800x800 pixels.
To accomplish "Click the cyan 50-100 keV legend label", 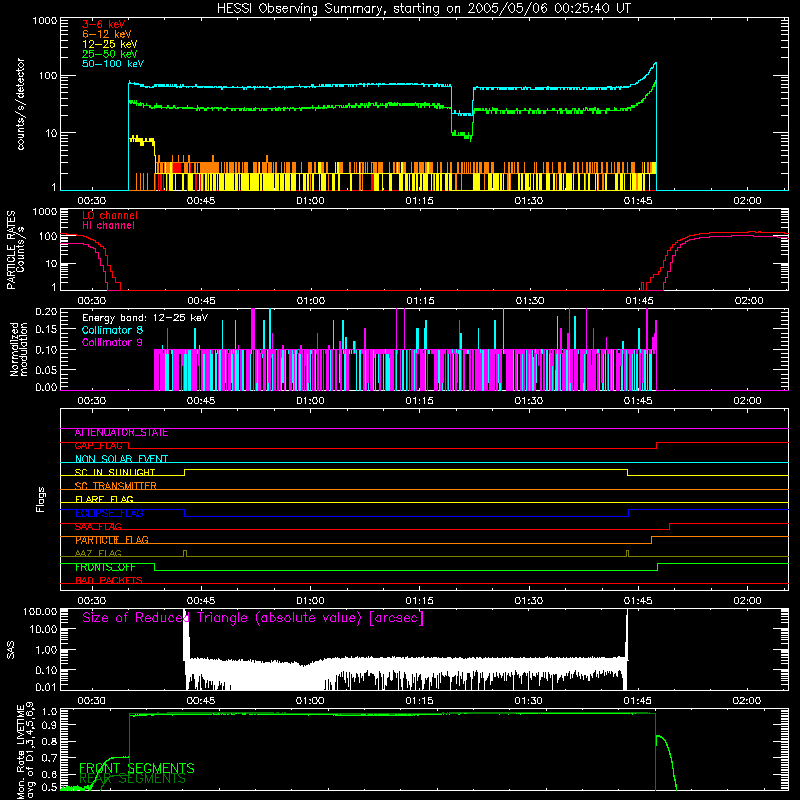I will click(113, 64).
